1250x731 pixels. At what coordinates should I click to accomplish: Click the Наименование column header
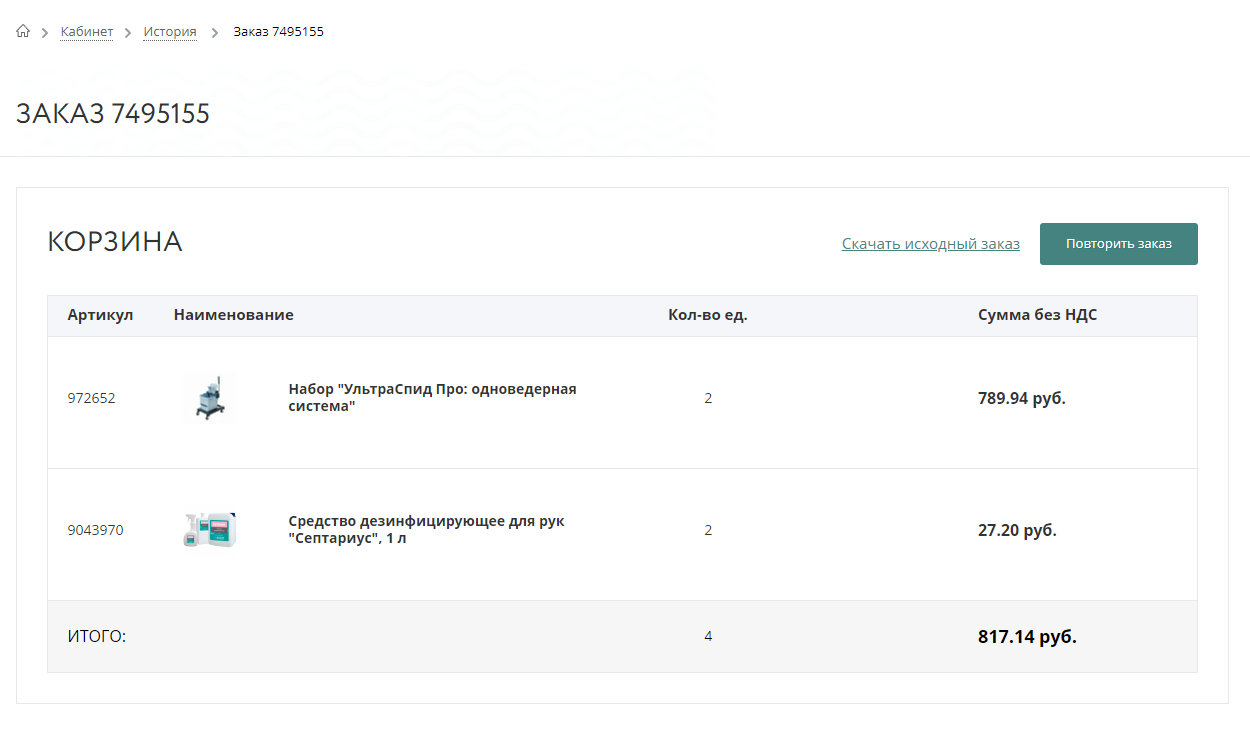tap(233, 315)
